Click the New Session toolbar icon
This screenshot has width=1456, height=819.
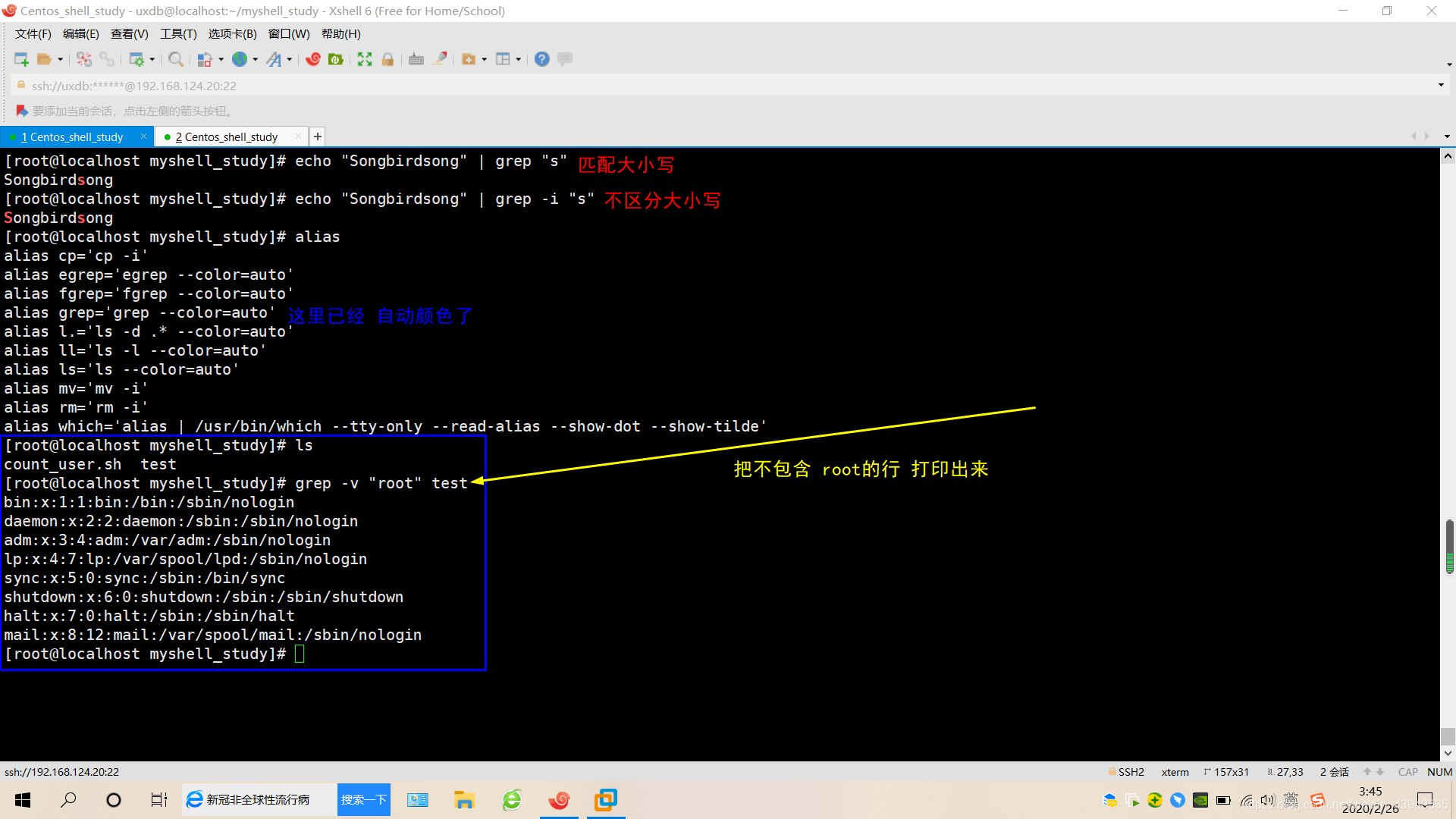pos(21,59)
